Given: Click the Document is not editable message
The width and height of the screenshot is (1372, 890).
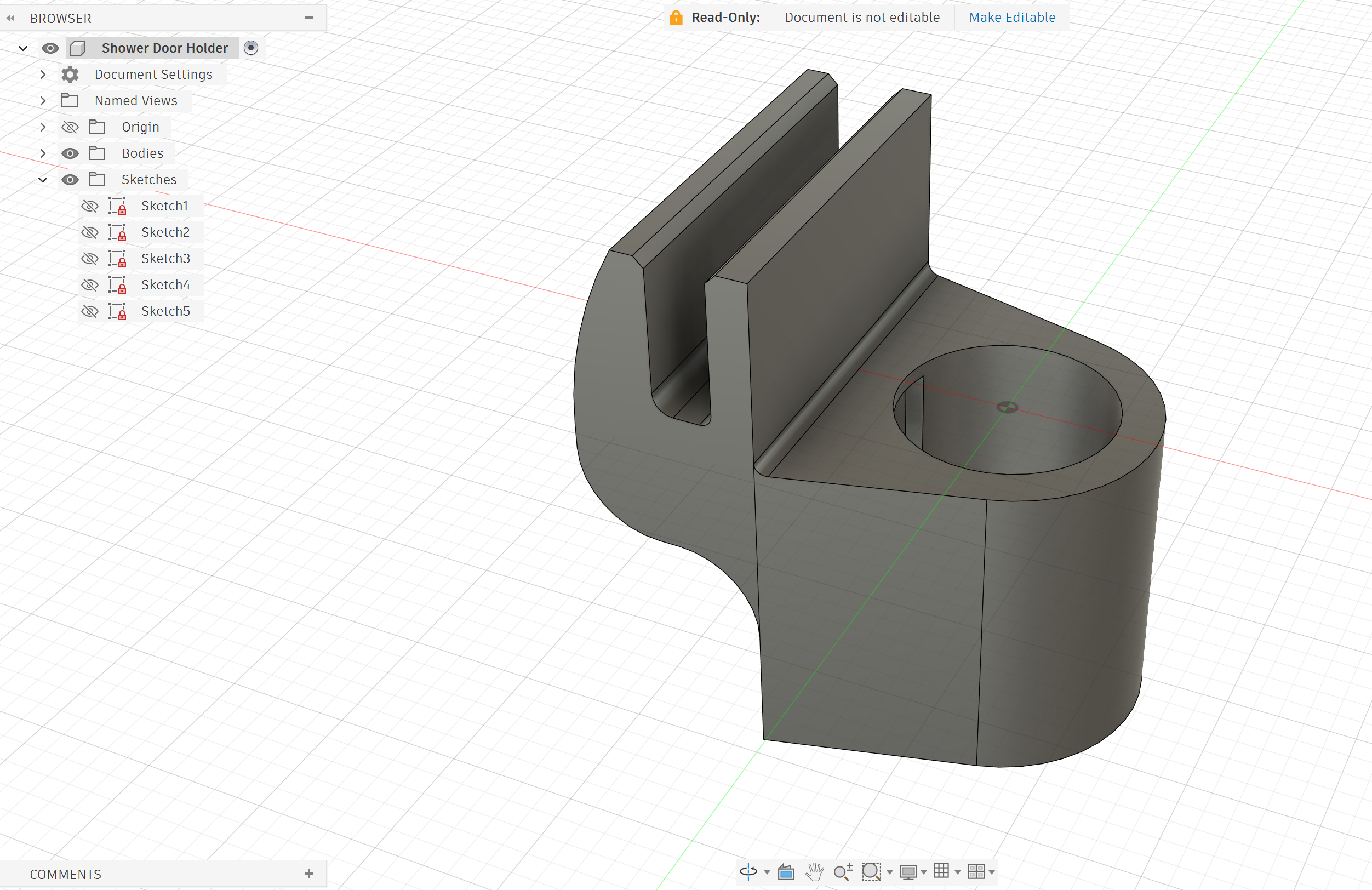Looking at the screenshot, I should (x=862, y=18).
